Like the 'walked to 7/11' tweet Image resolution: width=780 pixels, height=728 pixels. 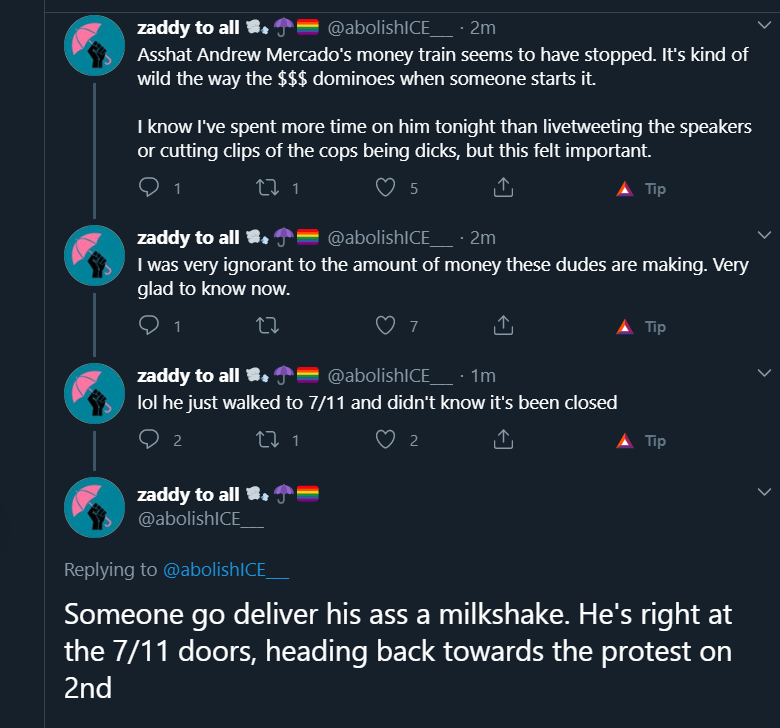pos(385,439)
